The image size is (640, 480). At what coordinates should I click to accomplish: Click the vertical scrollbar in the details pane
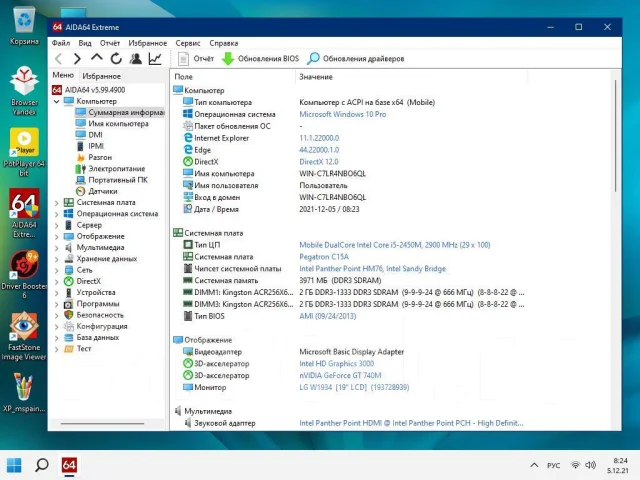[x=616, y=136]
